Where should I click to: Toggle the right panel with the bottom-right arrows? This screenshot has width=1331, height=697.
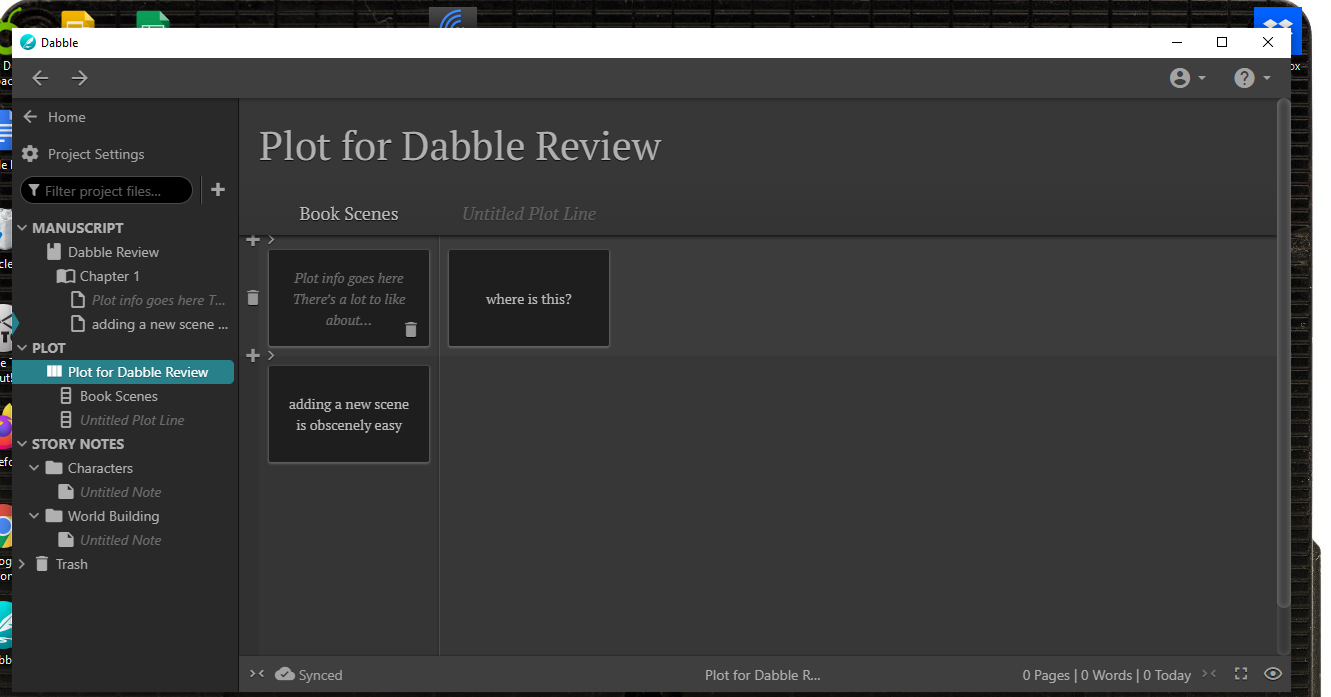pyautogui.click(x=1209, y=675)
